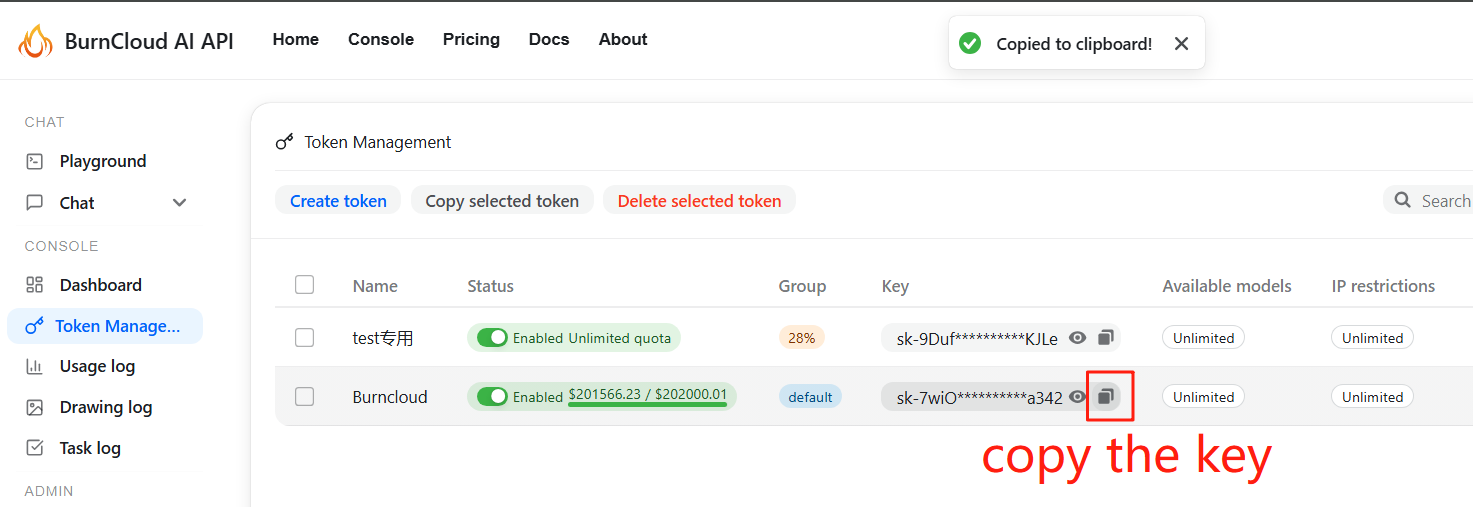Open the Console nav item
Screen dimensions: 1473x507
tap(381, 39)
